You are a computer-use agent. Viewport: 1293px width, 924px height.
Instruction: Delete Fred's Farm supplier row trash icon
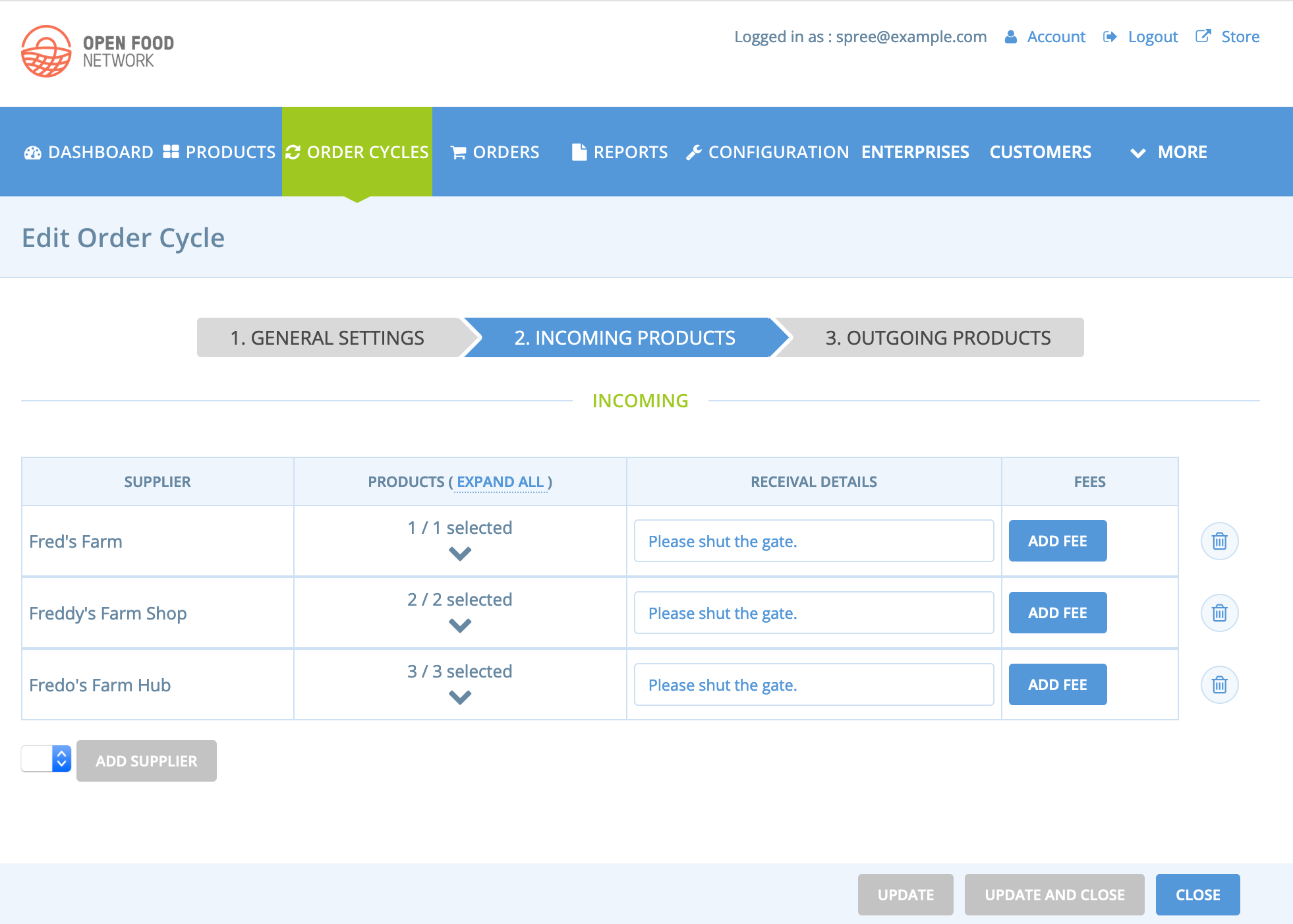(x=1219, y=541)
